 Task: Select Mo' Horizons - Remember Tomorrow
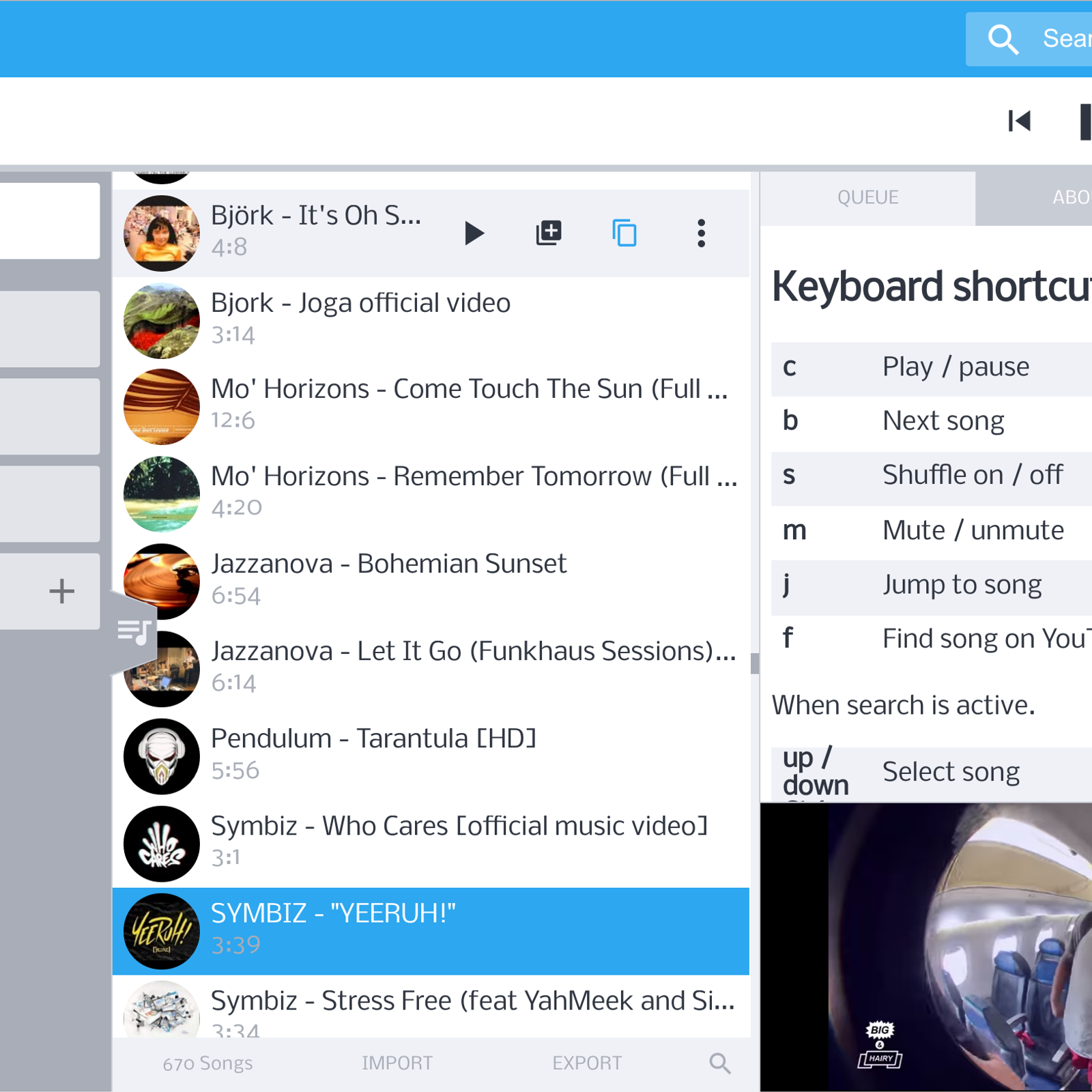tap(431, 494)
